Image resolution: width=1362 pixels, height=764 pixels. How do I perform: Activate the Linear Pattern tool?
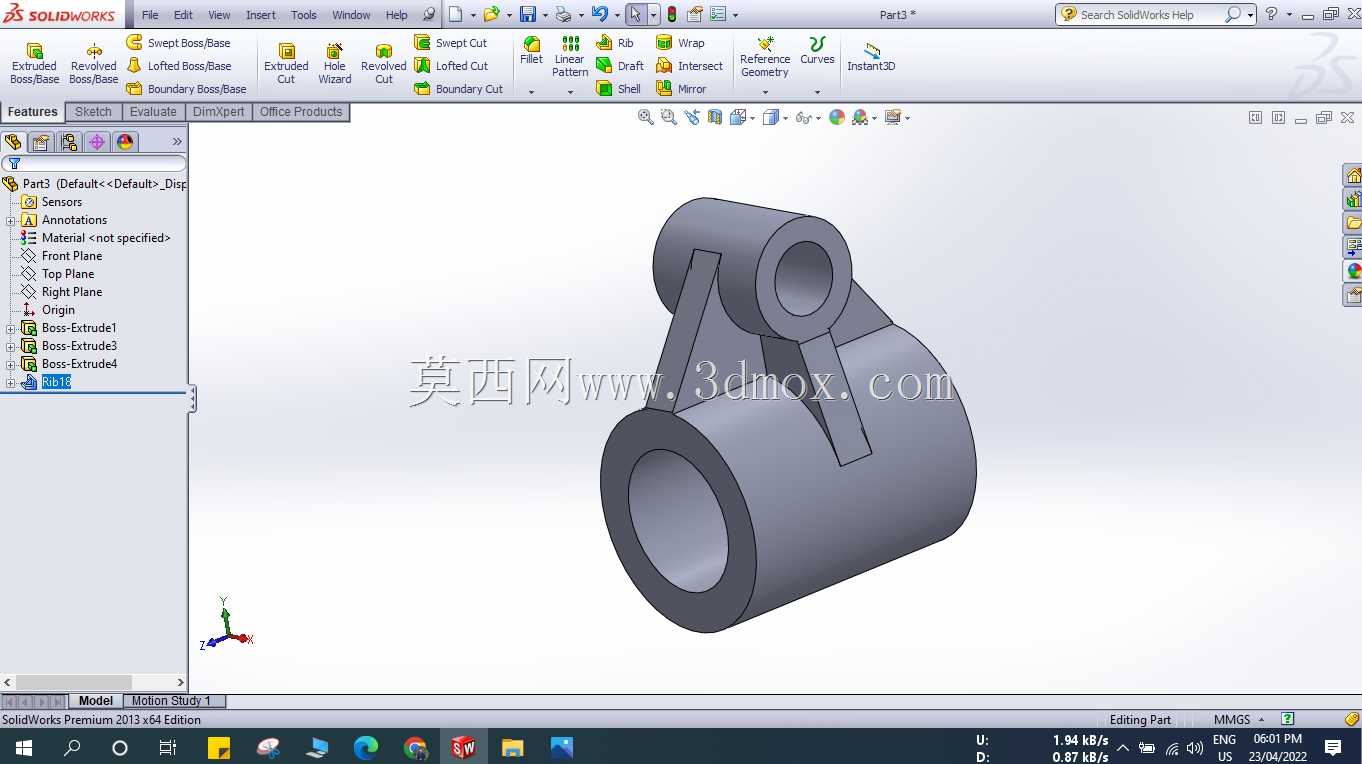(x=570, y=57)
